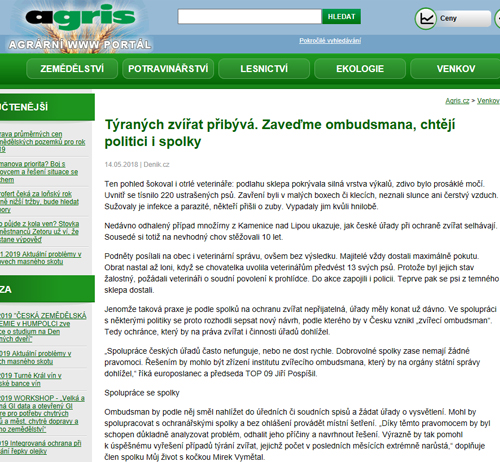Follow the Venkov breadcrumb link

pos(488,101)
